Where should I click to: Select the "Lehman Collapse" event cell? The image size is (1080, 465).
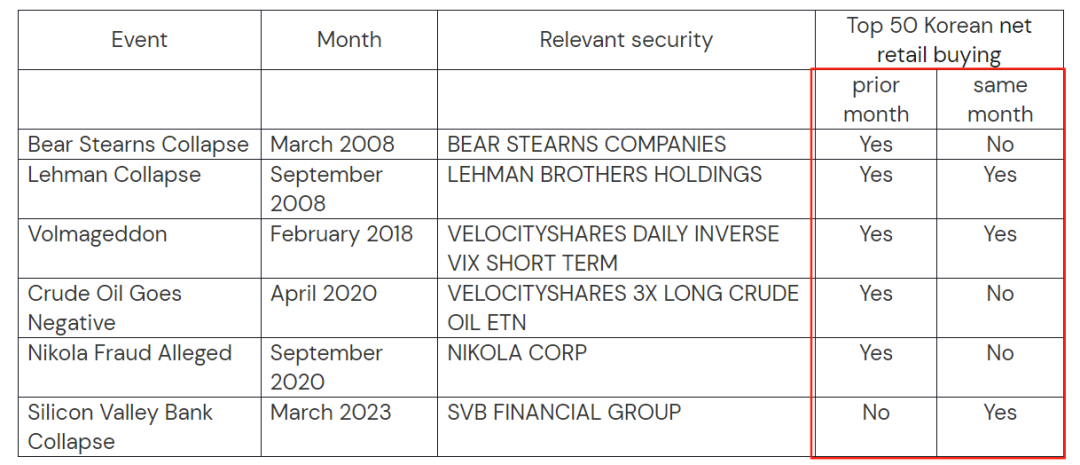pyautogui.click(x=114, y=175)
